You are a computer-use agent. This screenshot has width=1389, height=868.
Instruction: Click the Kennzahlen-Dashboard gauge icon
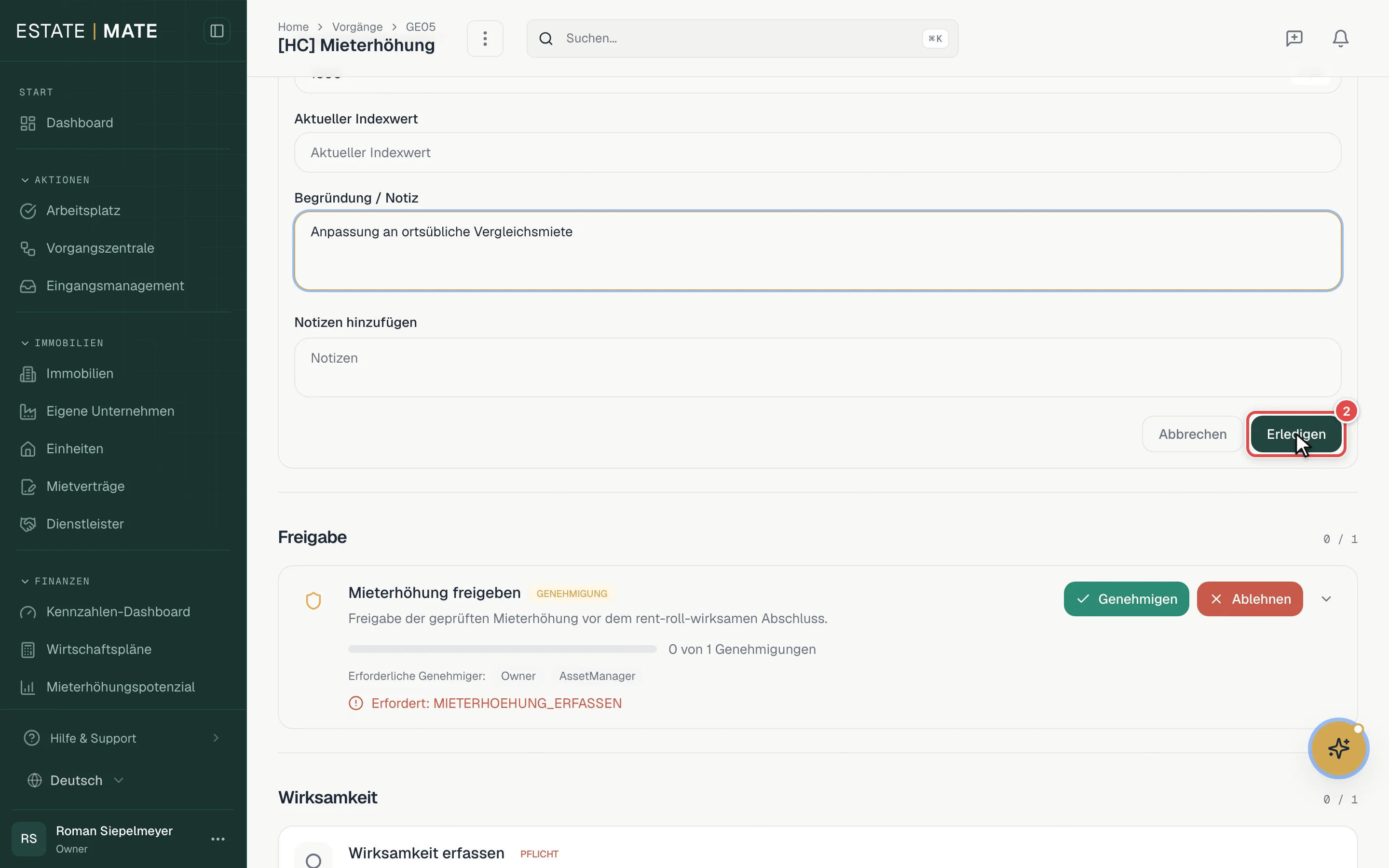[28, 612]
